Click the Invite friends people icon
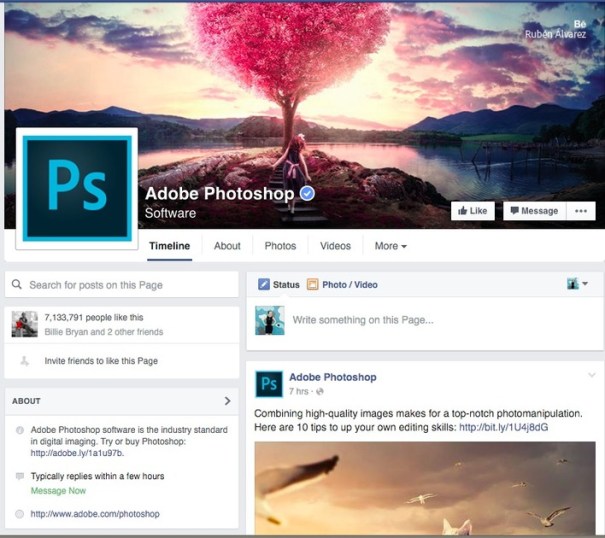Image resolution: width=605 pixels, height=538 pixels. click(25, 361)
